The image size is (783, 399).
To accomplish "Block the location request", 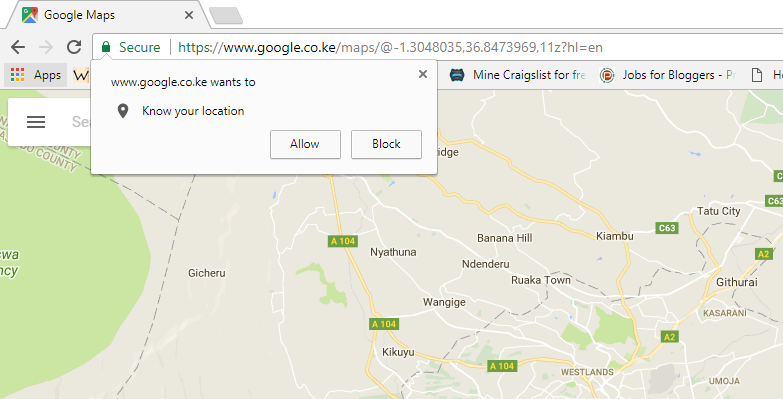I will click(386, 144).
